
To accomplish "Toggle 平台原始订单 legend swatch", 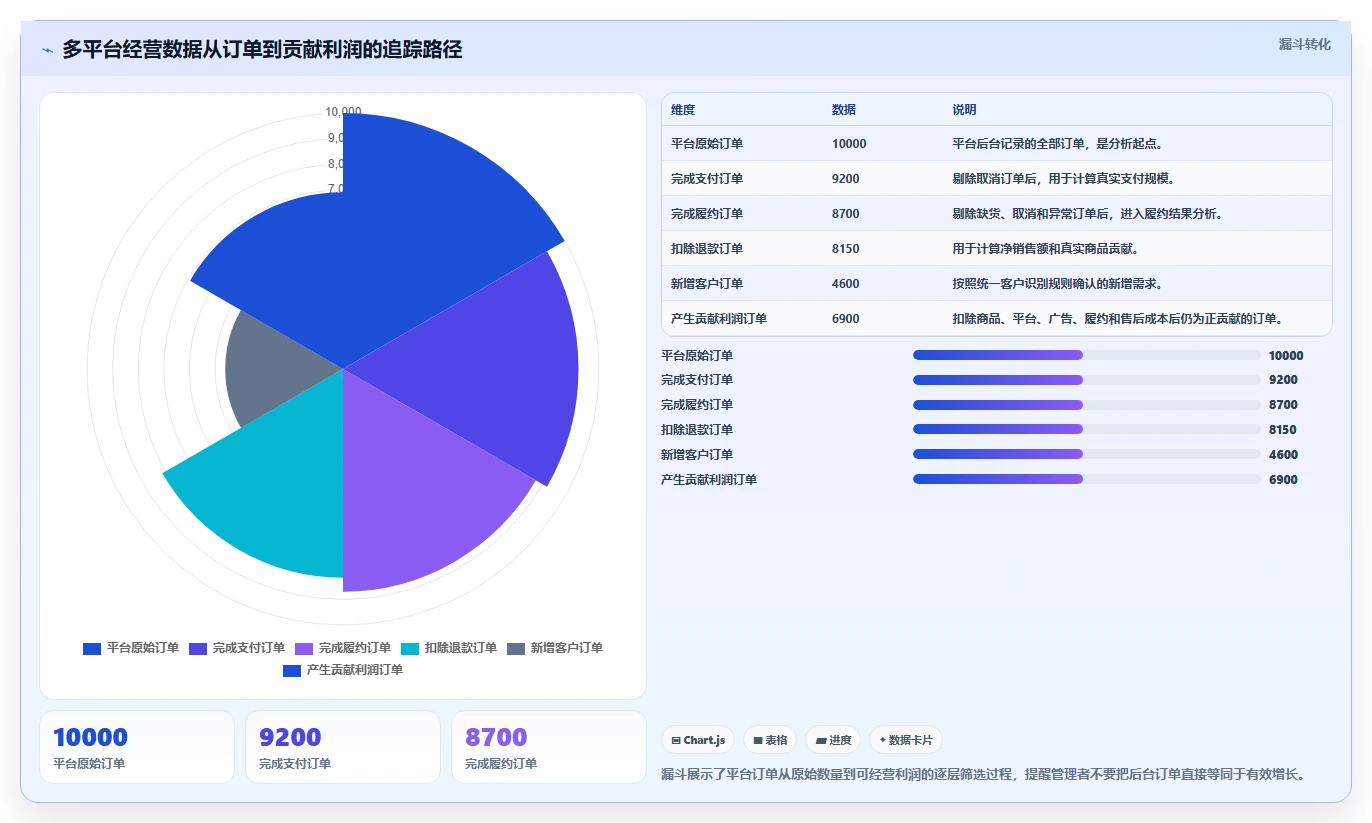I will (92, 648).
